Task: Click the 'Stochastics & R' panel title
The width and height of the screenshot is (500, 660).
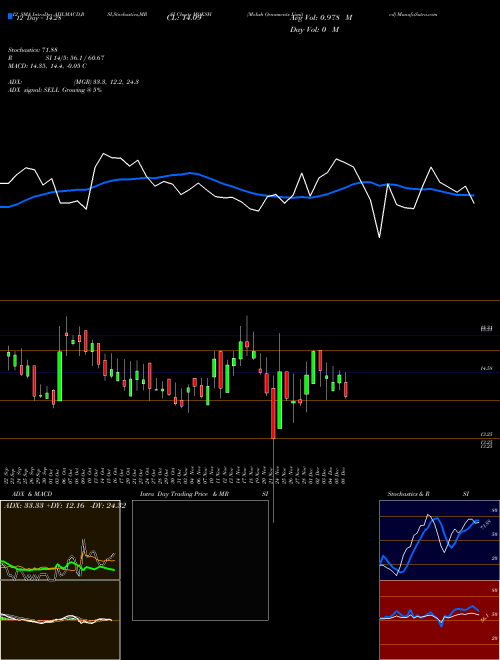Action: click(409, 494)
